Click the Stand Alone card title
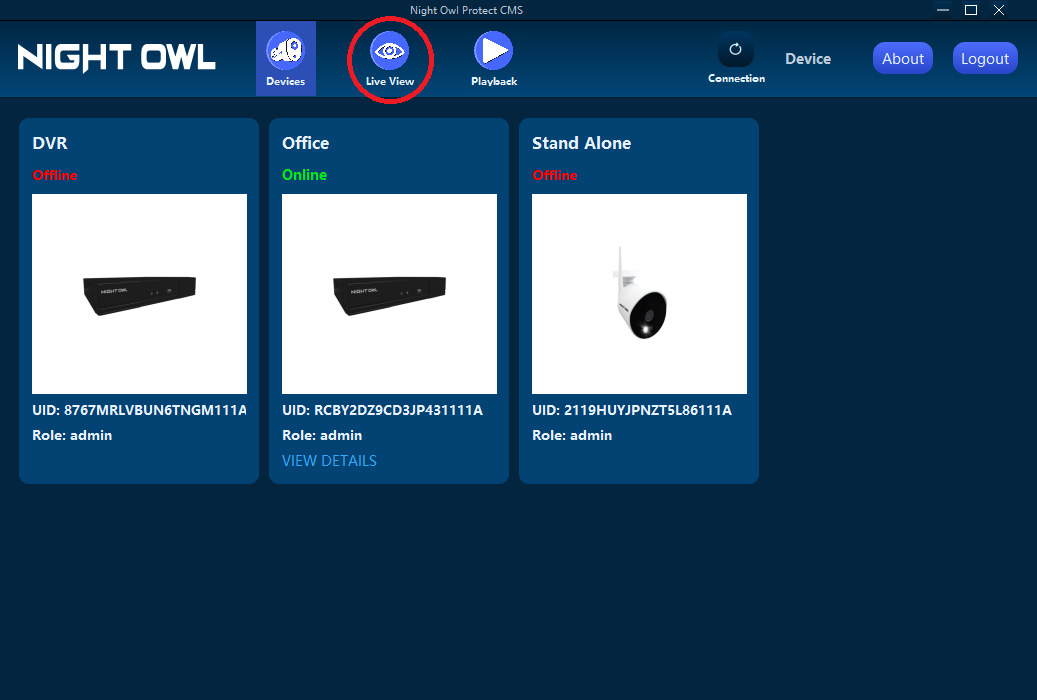 point(581,143)
